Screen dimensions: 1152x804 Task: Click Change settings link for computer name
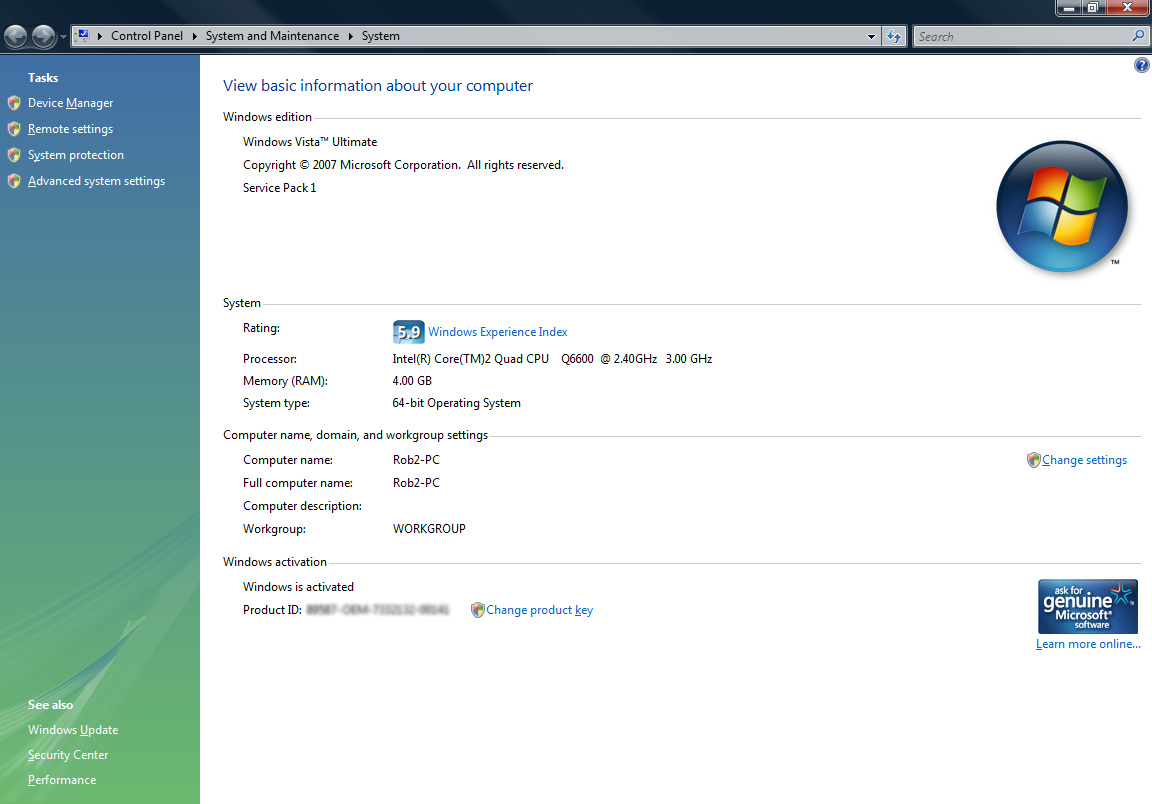[x=1084, y=460]
